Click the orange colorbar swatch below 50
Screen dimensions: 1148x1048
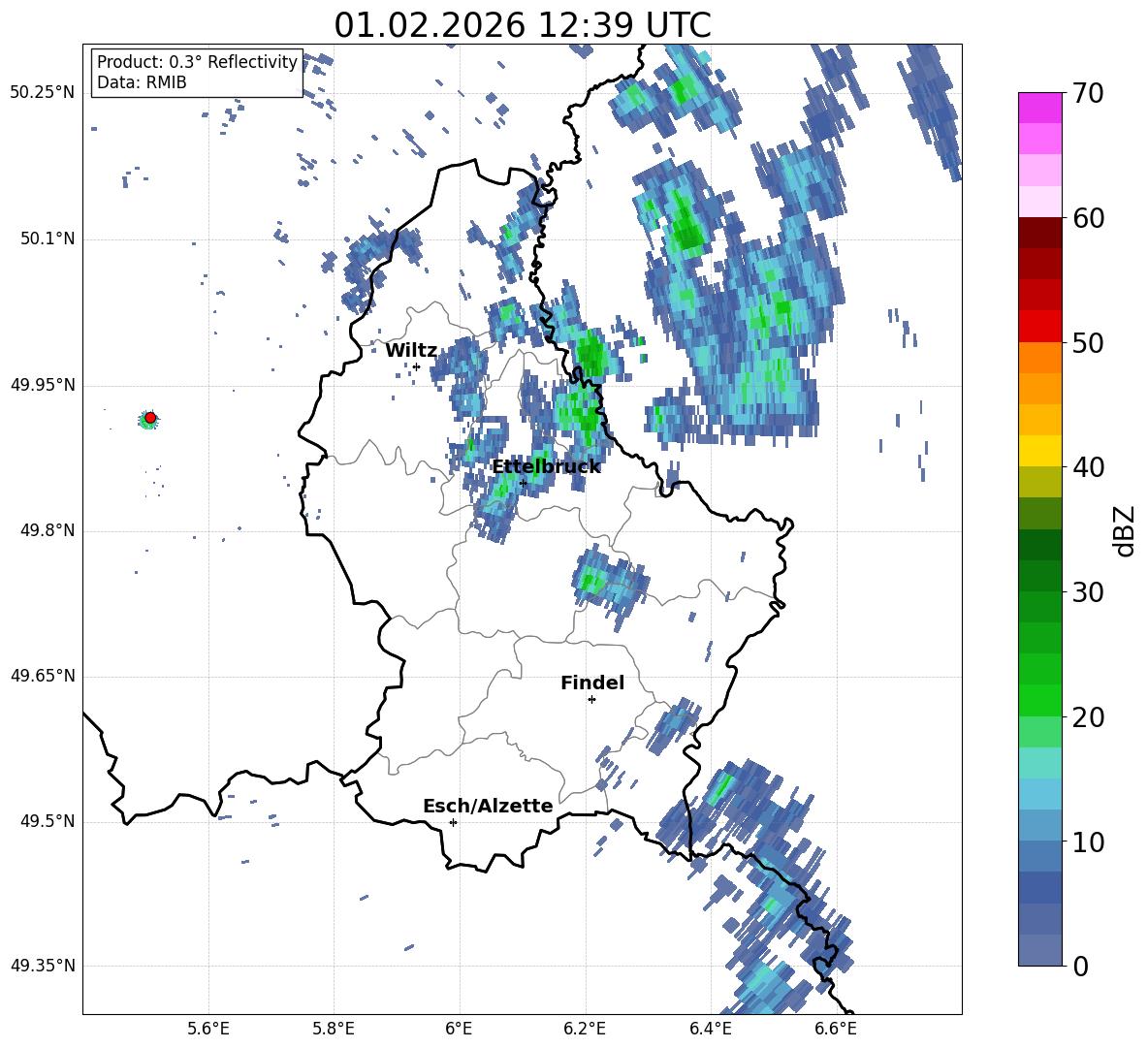click(x=1039, y=357)
